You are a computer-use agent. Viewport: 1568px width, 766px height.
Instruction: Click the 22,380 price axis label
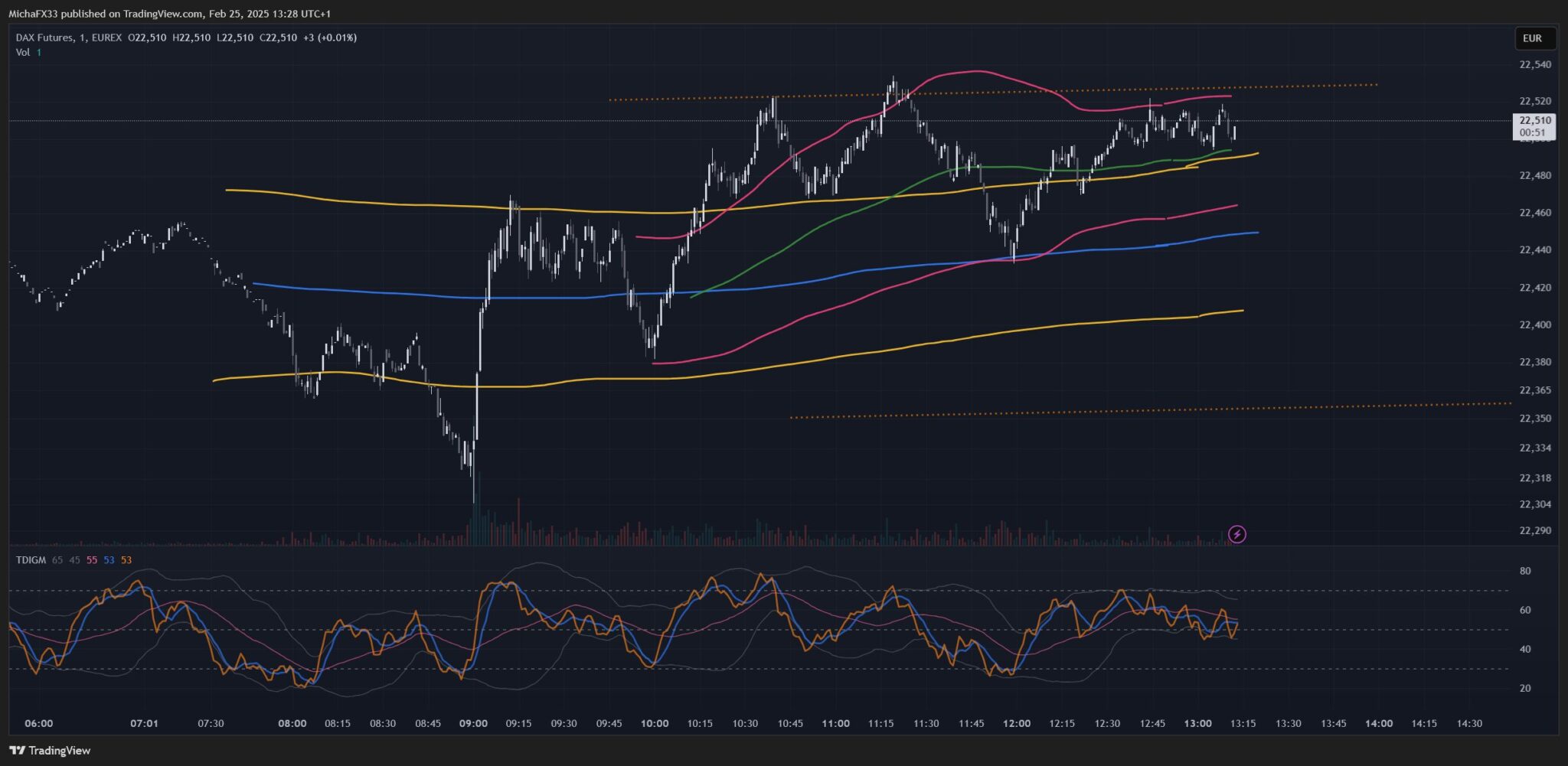tap(1535, 362)
